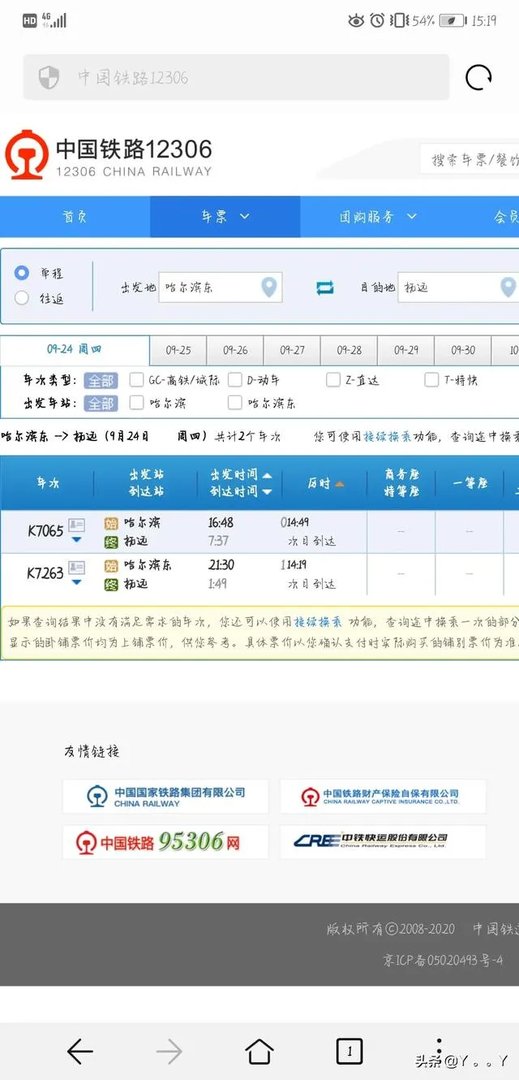Tap the alarm clock status icon
The image size is (519, 1080).
click(x=377, y=21)
